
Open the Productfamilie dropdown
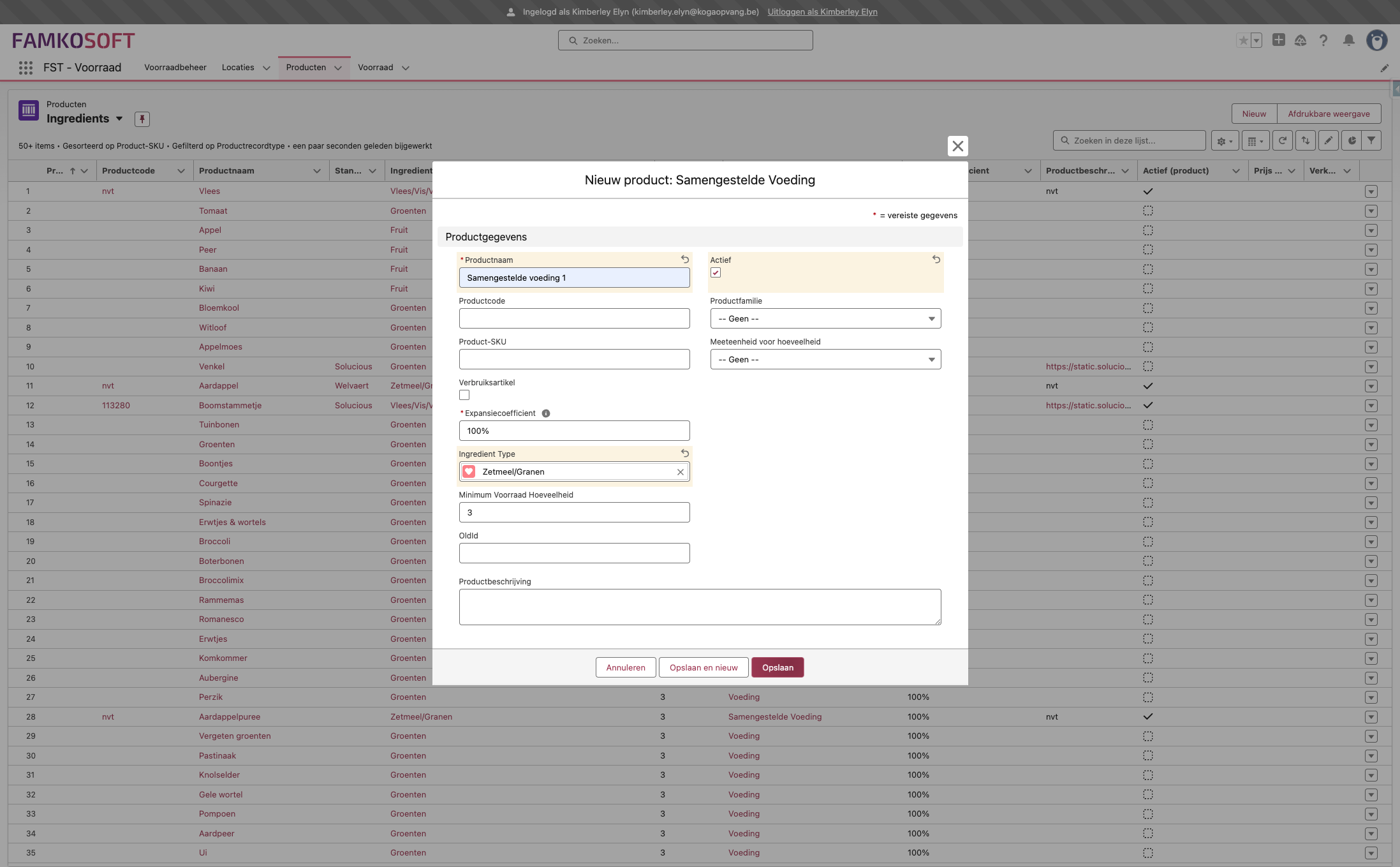[825, 318]
